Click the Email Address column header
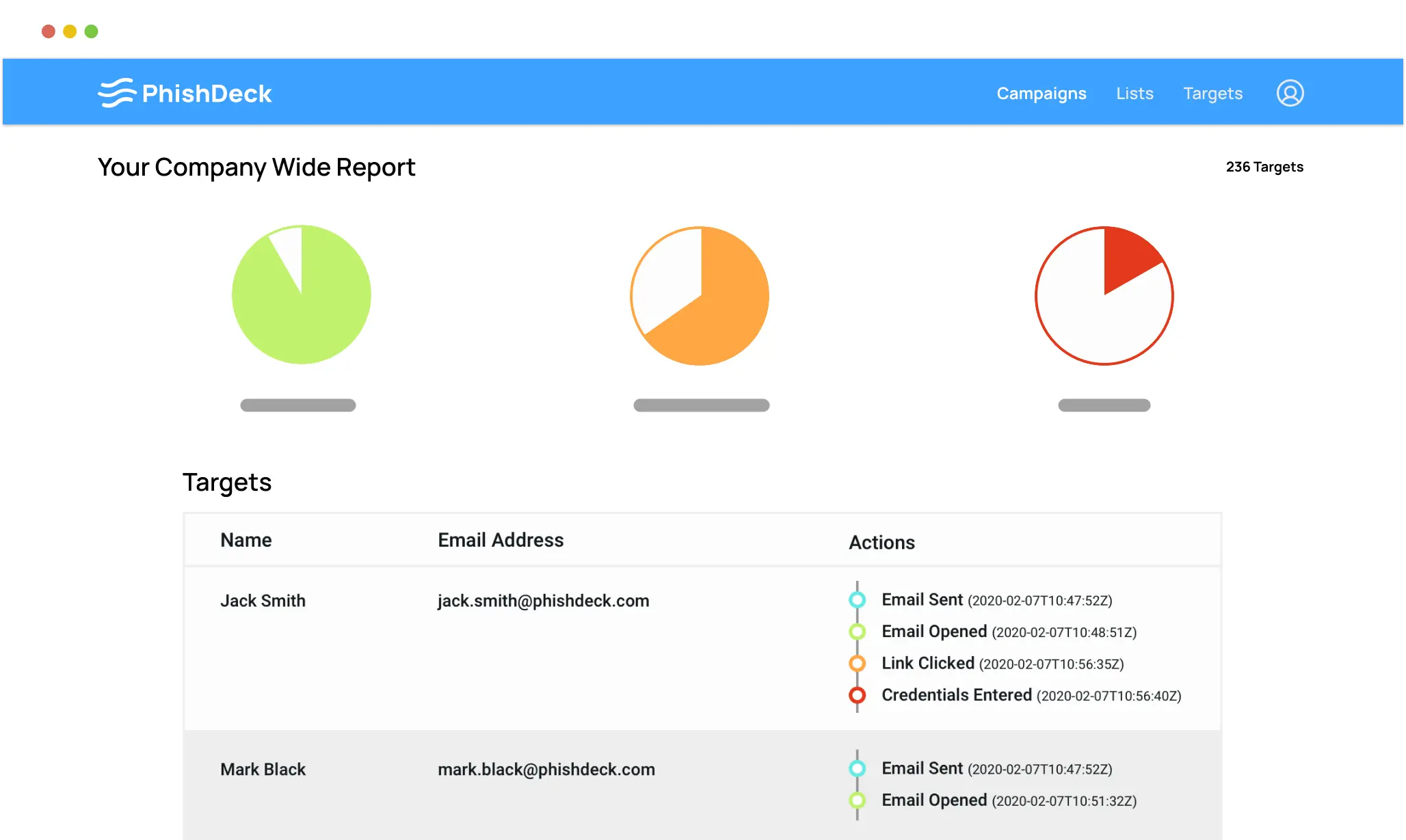 [501, 540]
